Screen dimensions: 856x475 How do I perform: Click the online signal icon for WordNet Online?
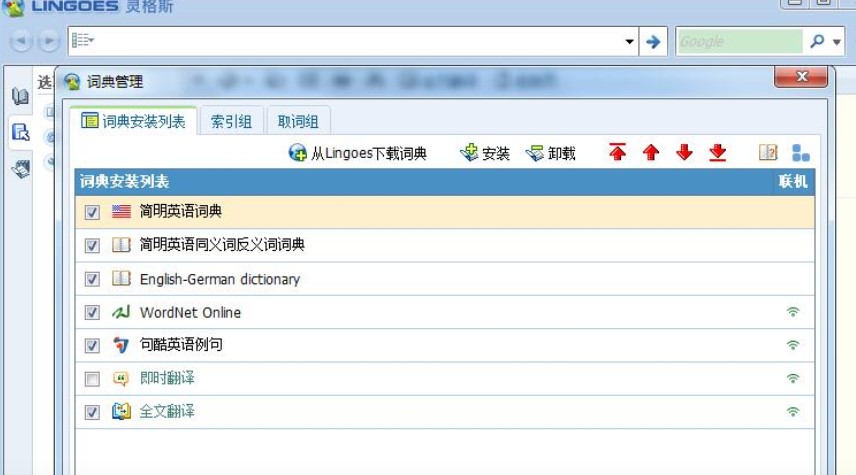(x=793, y=312)
